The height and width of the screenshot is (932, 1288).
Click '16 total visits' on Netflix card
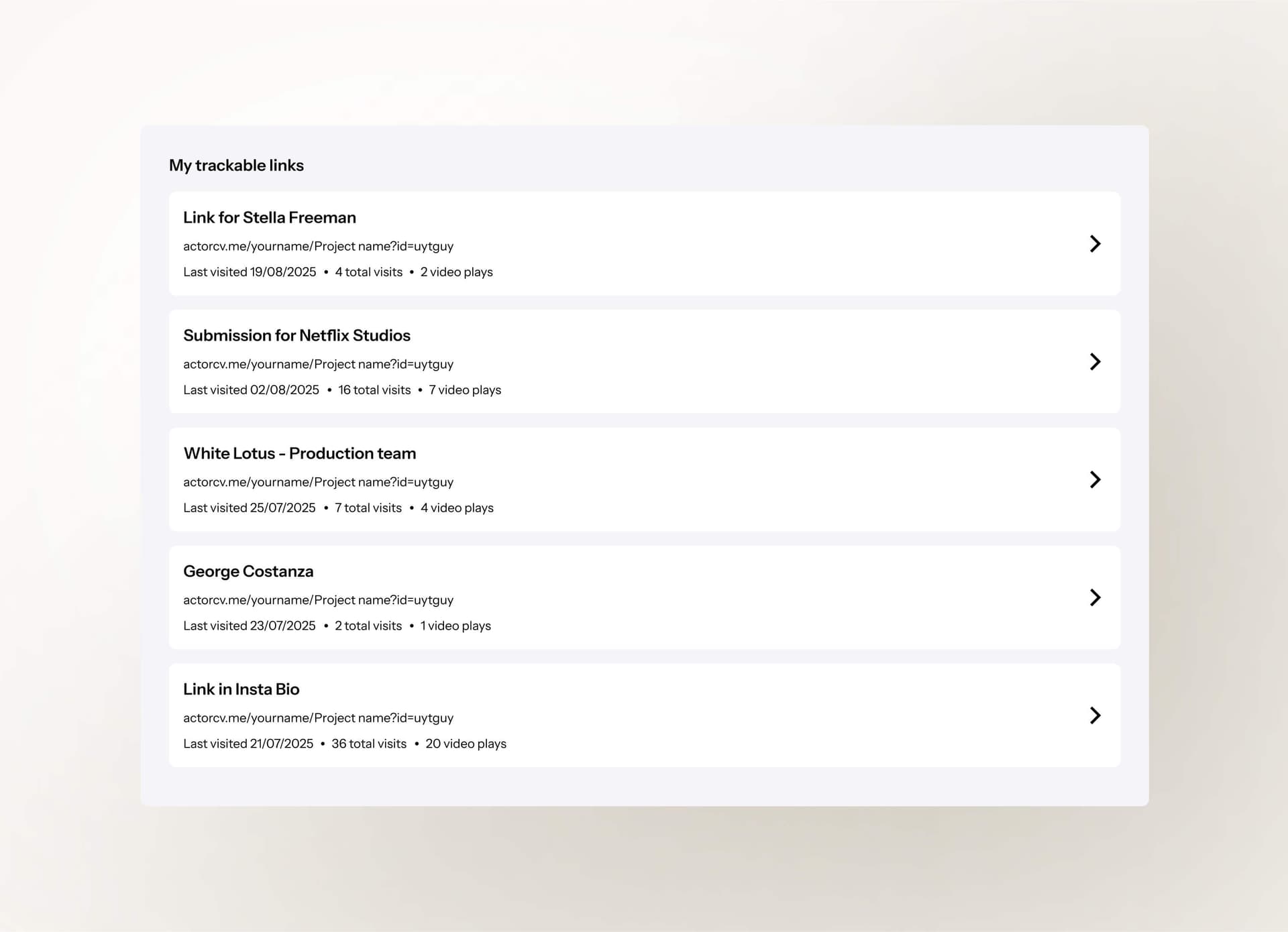click(x=374, y=390)
